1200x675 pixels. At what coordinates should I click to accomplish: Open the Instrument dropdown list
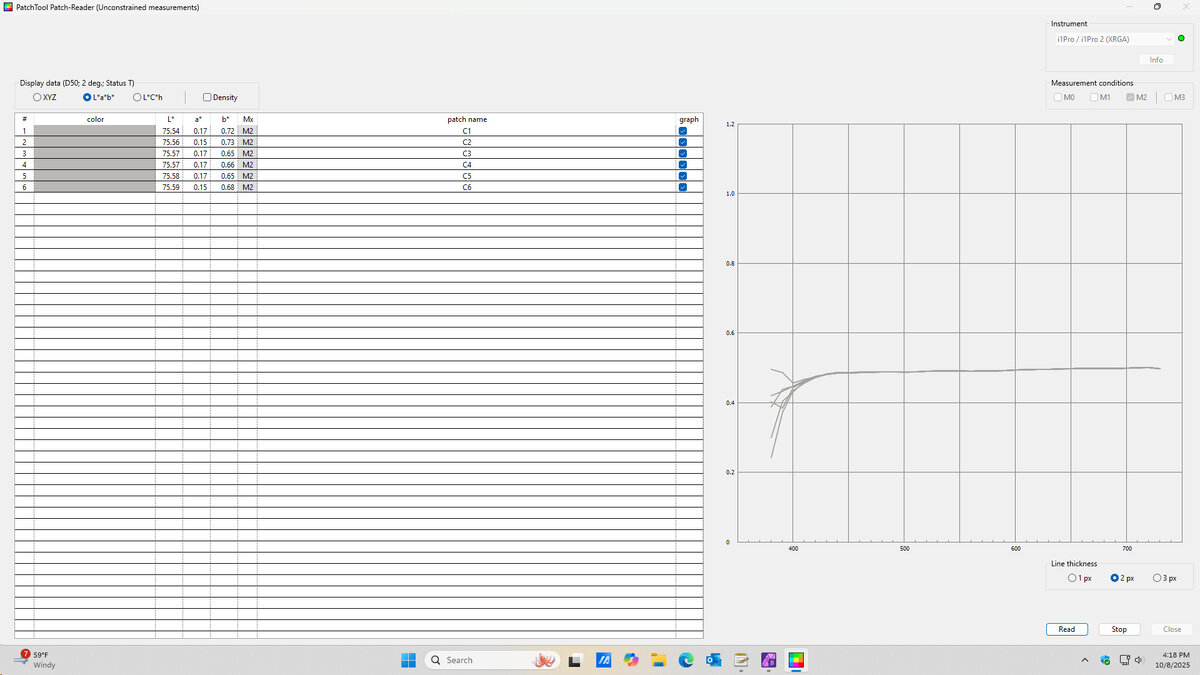pos(1114,39)
